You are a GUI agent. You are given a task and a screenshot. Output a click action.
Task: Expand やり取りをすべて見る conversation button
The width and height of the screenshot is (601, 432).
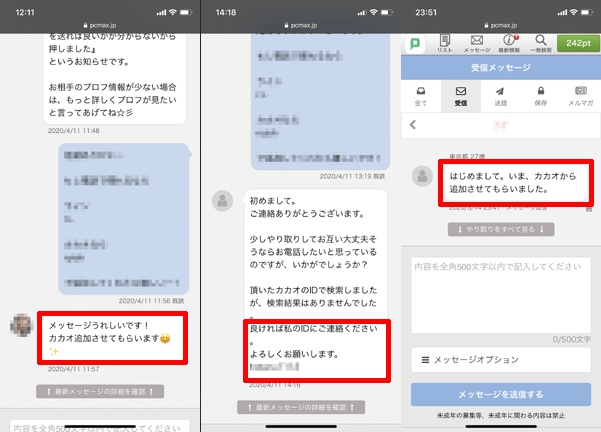pos(501,229)
